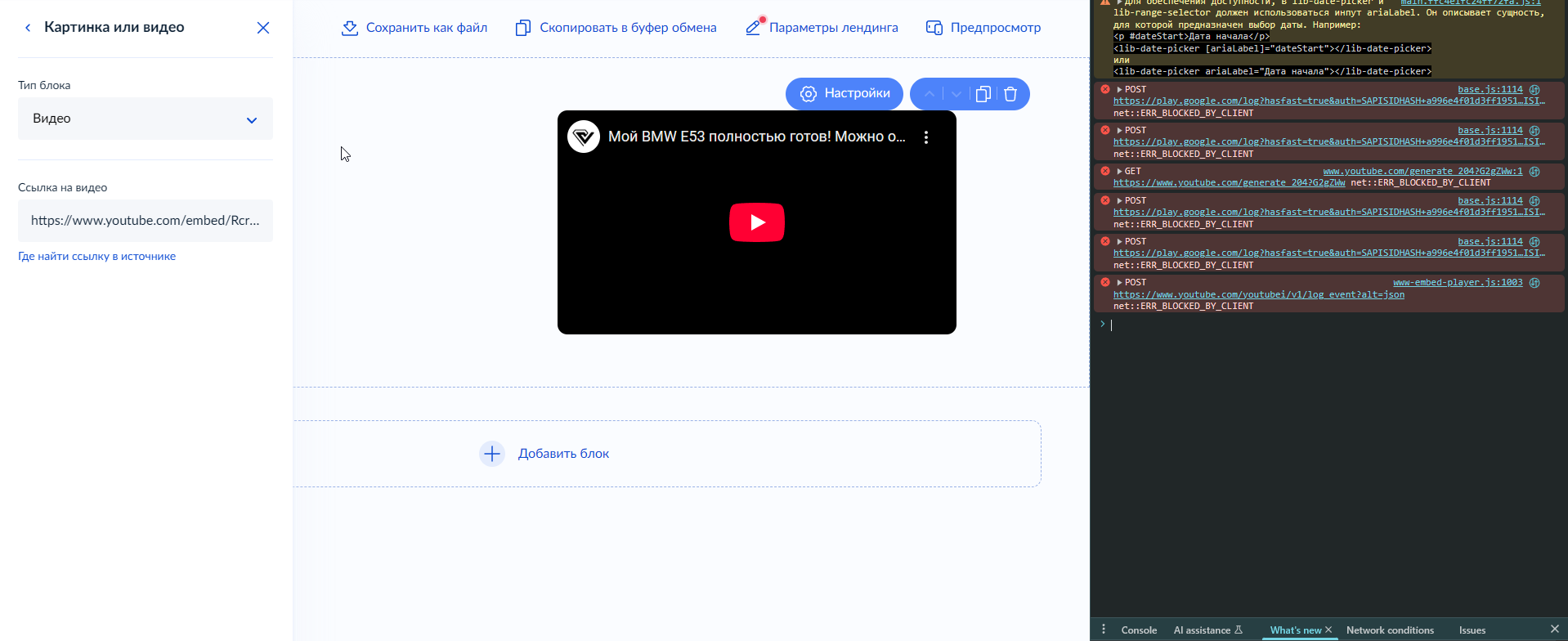The height and width of the screenshot is (641, 1568).
Task: Expand the GET request error entry
Action: (x=1119, y=172)
